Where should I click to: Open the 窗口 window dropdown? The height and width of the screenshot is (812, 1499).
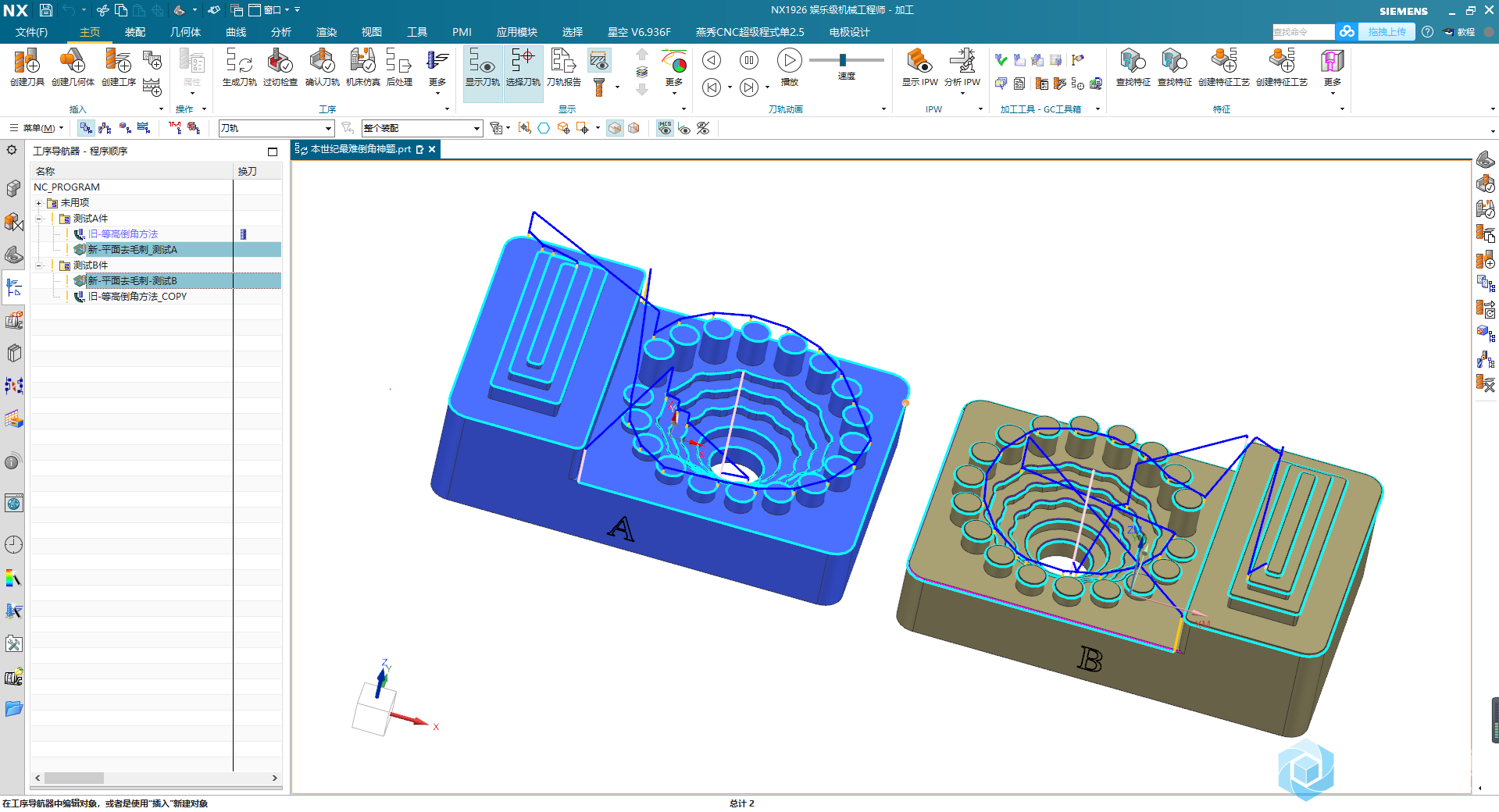pyautogui.click(x=269, y=10)
